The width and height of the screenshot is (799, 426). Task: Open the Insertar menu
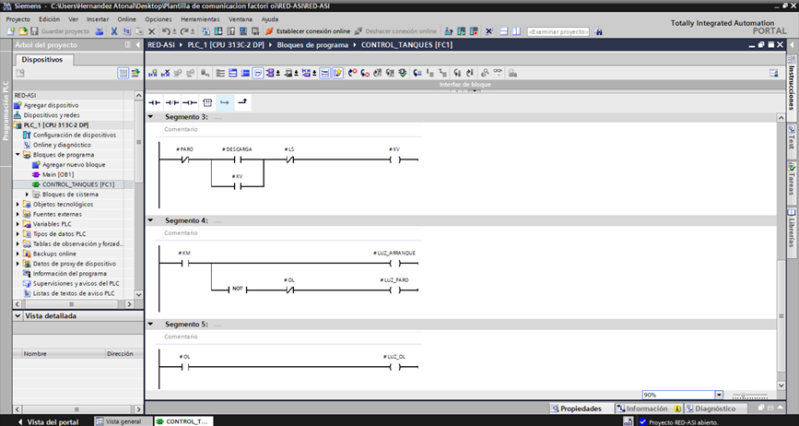[x=98, y=19]
